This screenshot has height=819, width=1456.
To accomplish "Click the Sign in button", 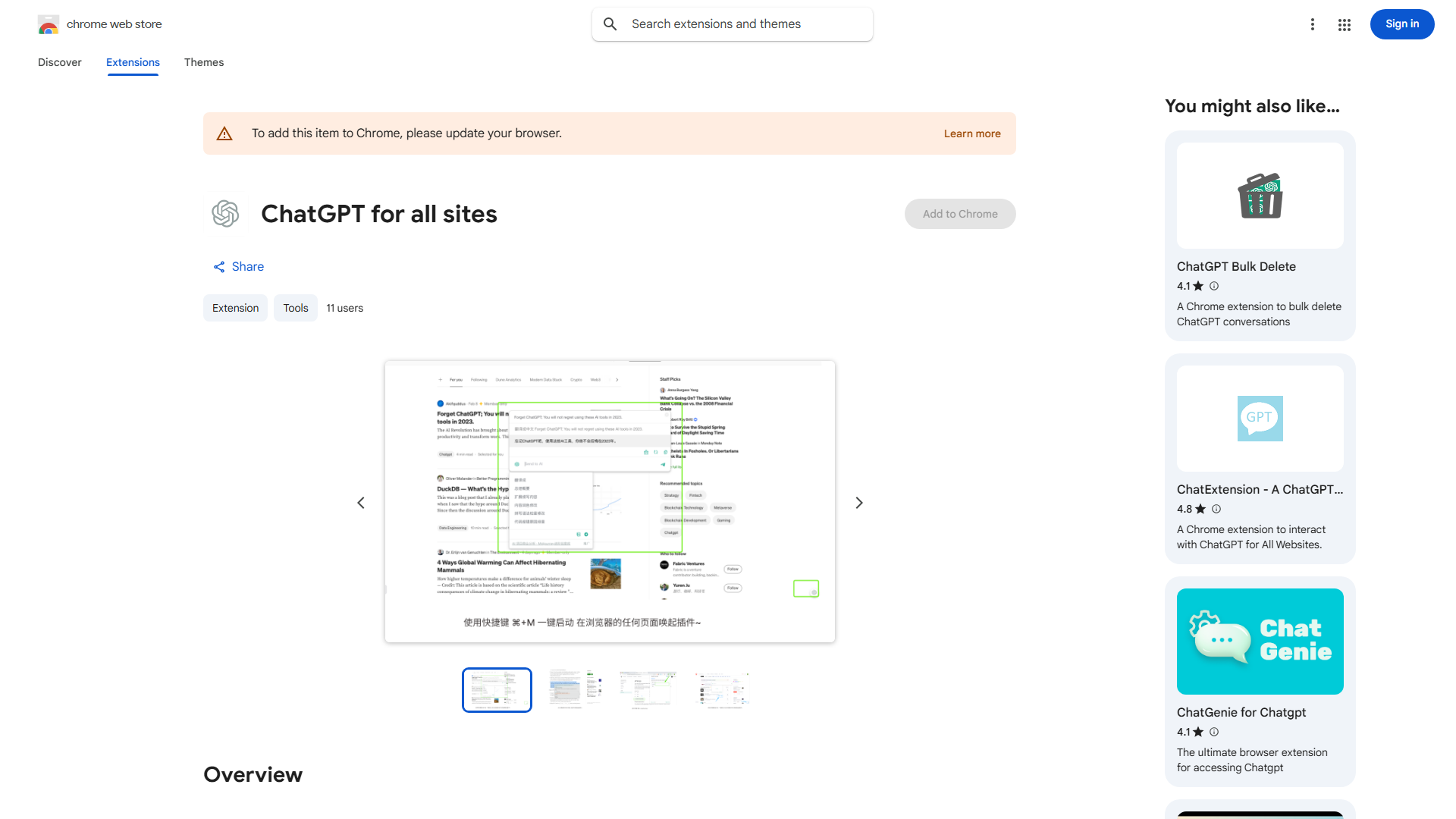I will [1401, 24].
